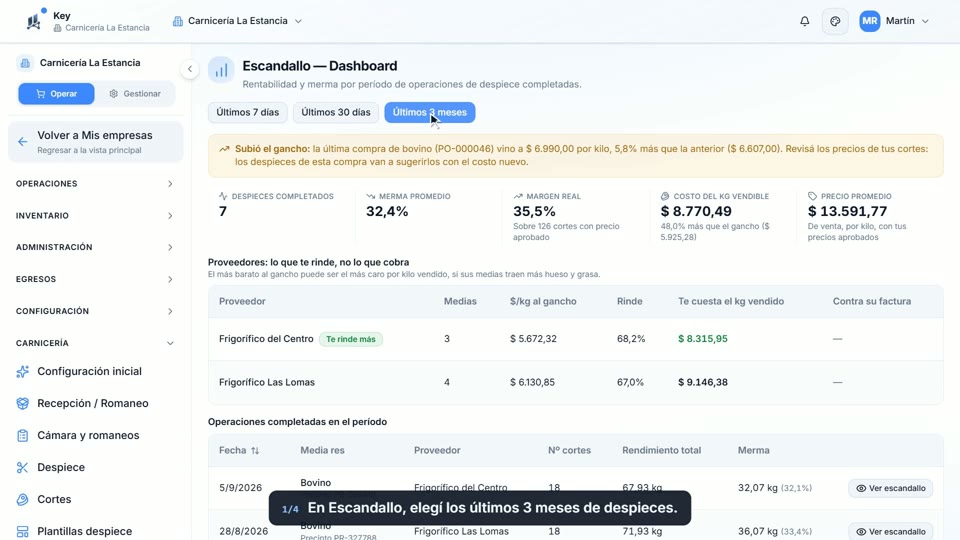Click the Recepción / Romaneo box icon

tap(23, 403)
